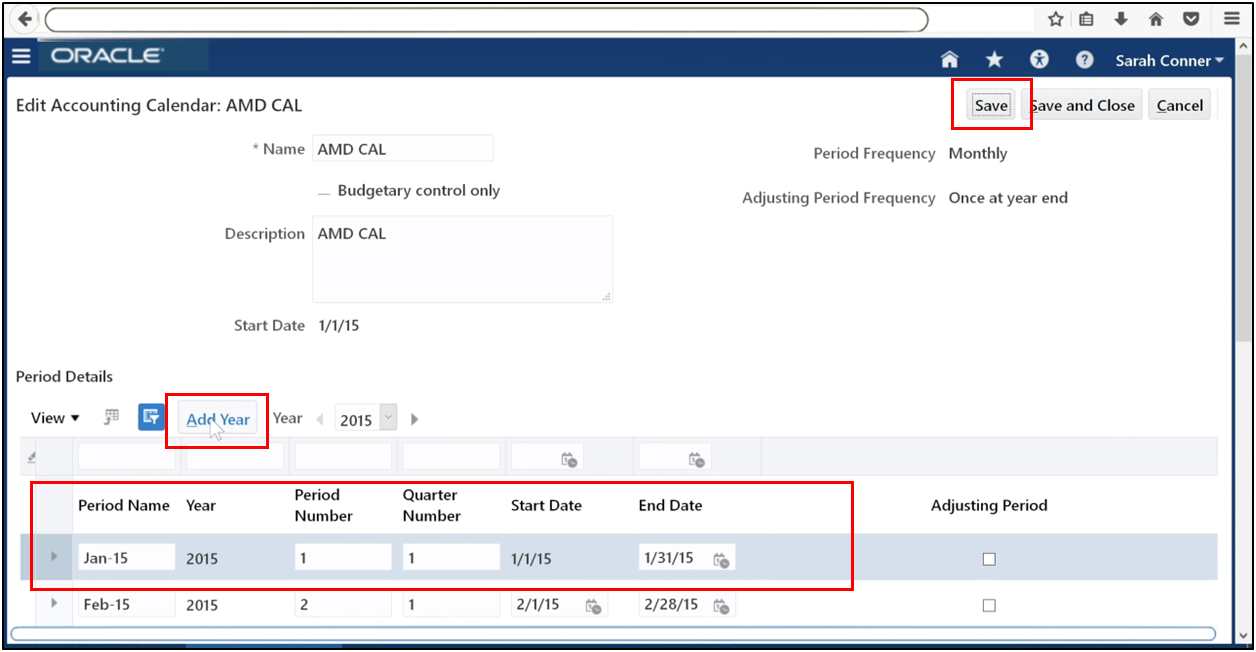Check Adjusting Period for Feb-15 row
Screen dimensions: 1256x652
click(989, 604)
